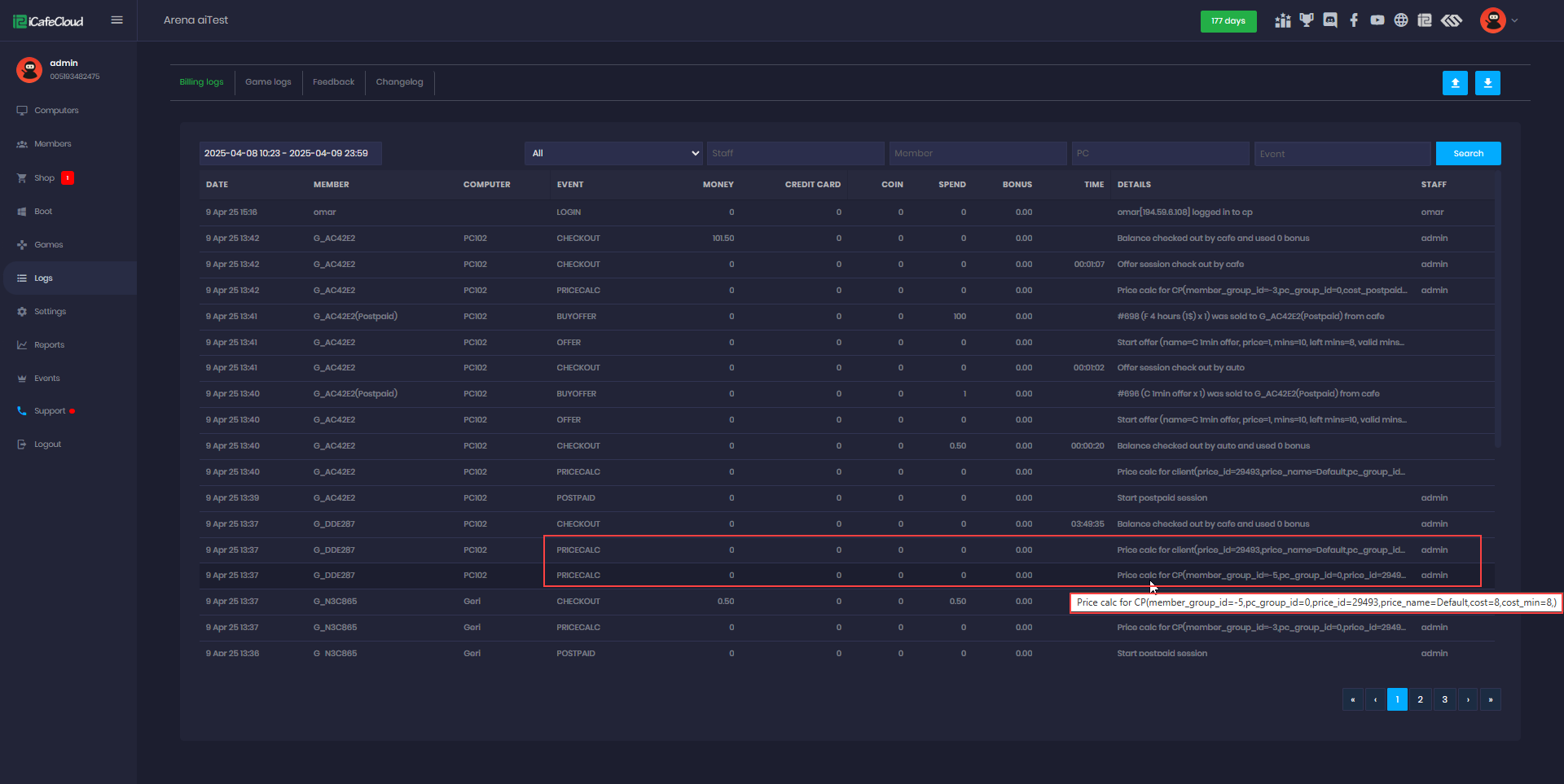Image resolution: width=1564 pixels, height=784 pixels.
Task: Click the globe website icon
Action: (1401, 20)
